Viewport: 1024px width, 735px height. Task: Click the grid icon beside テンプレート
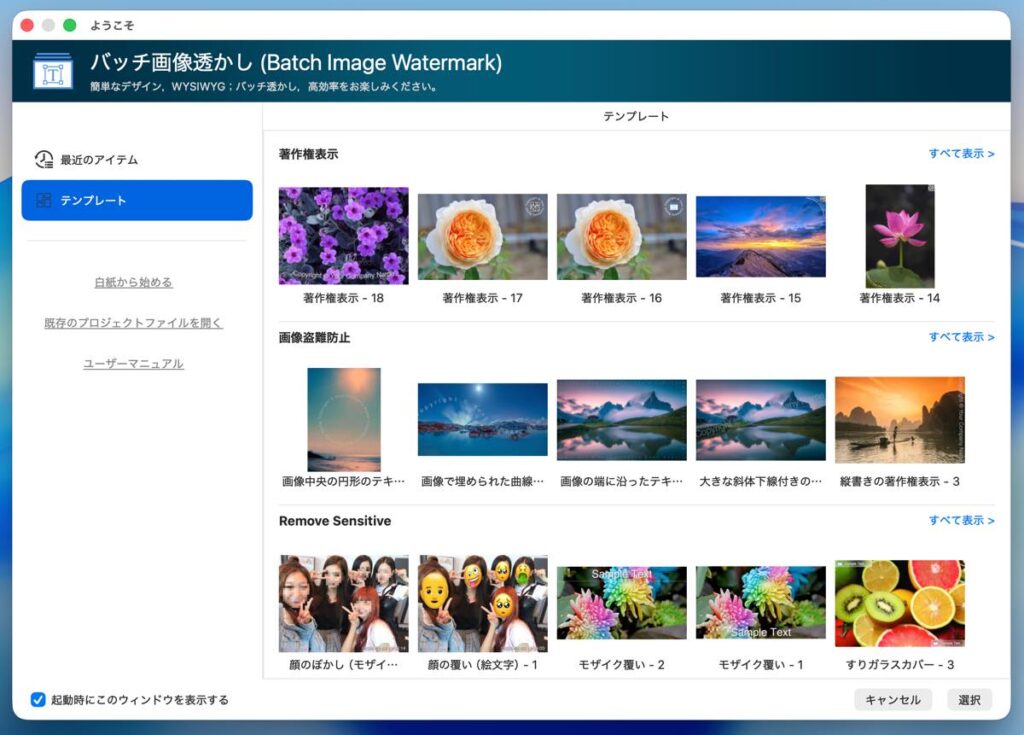[x=43, y=200]
